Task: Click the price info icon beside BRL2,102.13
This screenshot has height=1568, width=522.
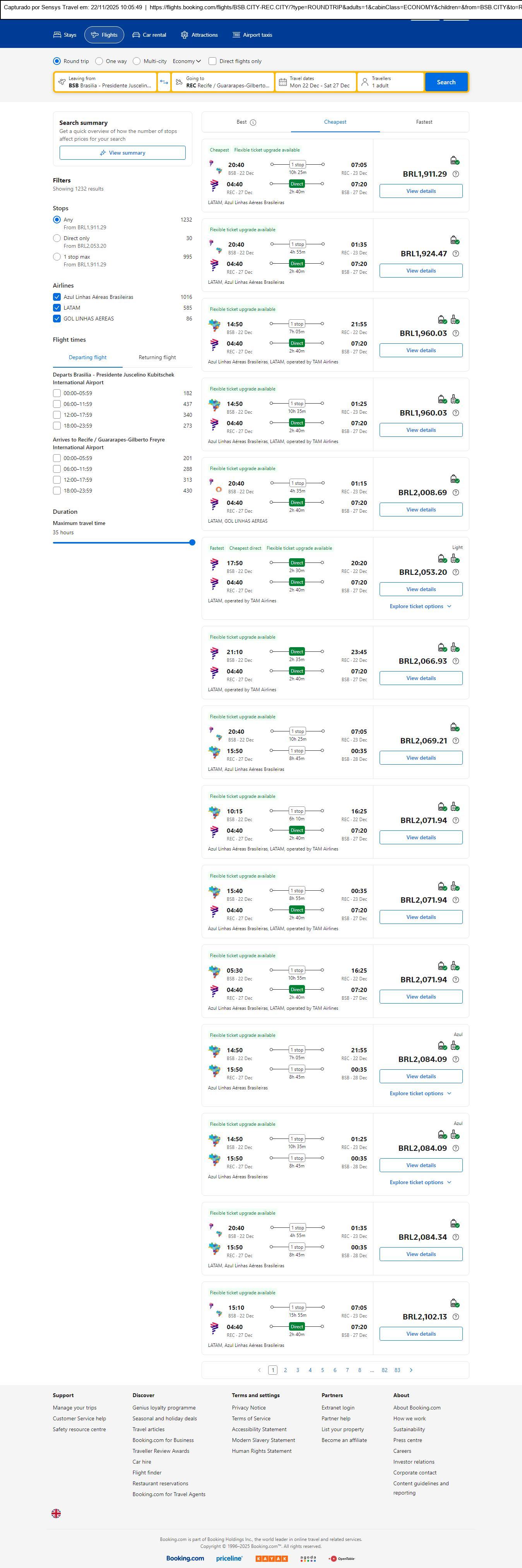Action: [x=455, y=1317]
